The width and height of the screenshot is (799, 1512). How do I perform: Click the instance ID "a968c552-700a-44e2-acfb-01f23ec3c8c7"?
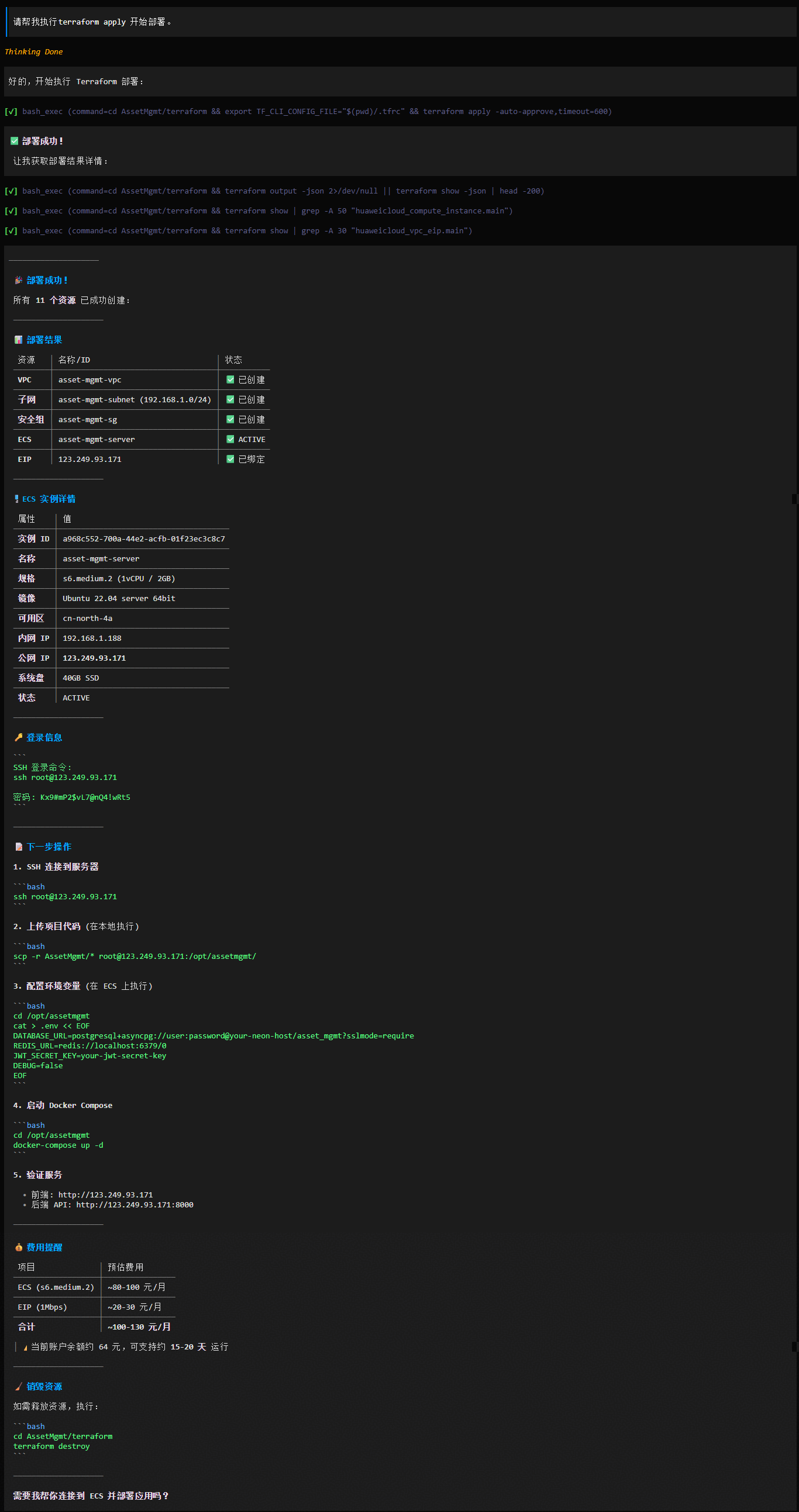(144, 539)
